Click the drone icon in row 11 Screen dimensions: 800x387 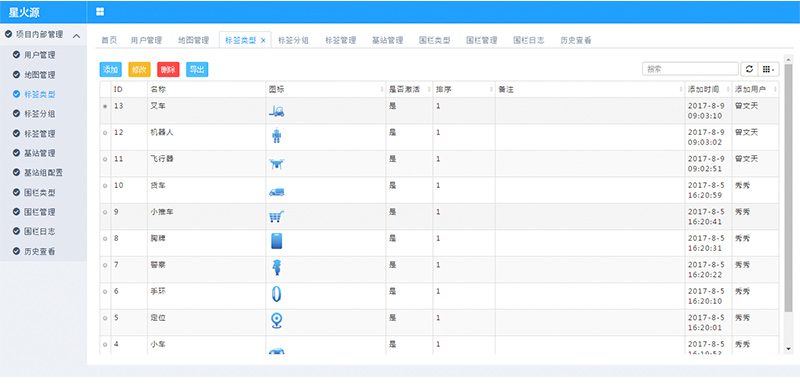(x=277, y=164)
